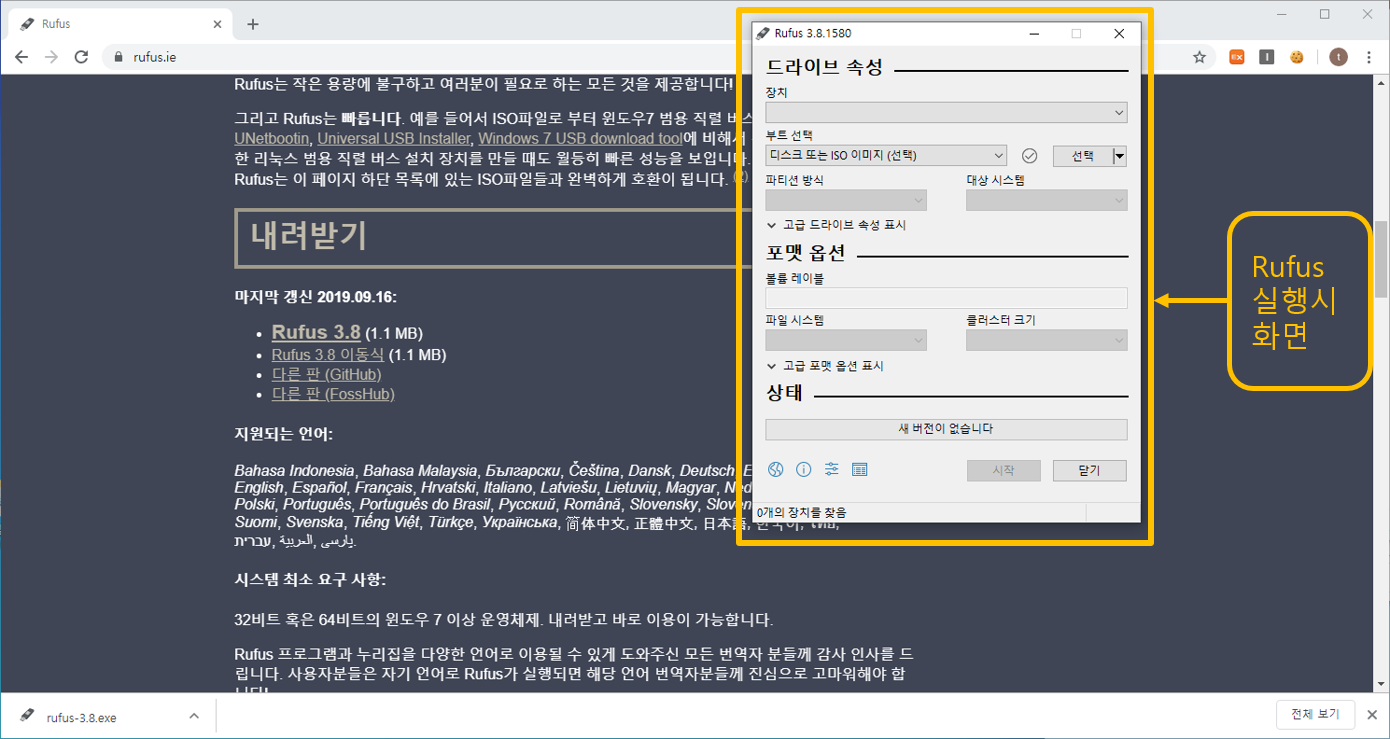1390x739 pixels.
Task: Bookmark this page with the star icon
Action: coord(1199,57)
